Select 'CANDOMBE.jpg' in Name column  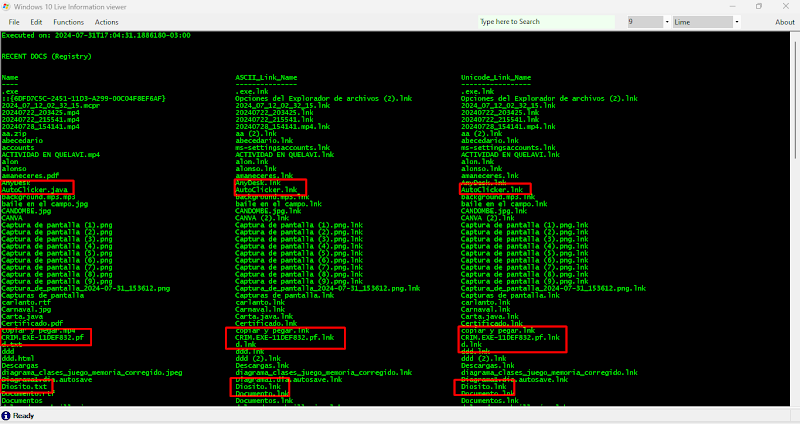pos(26,211)
